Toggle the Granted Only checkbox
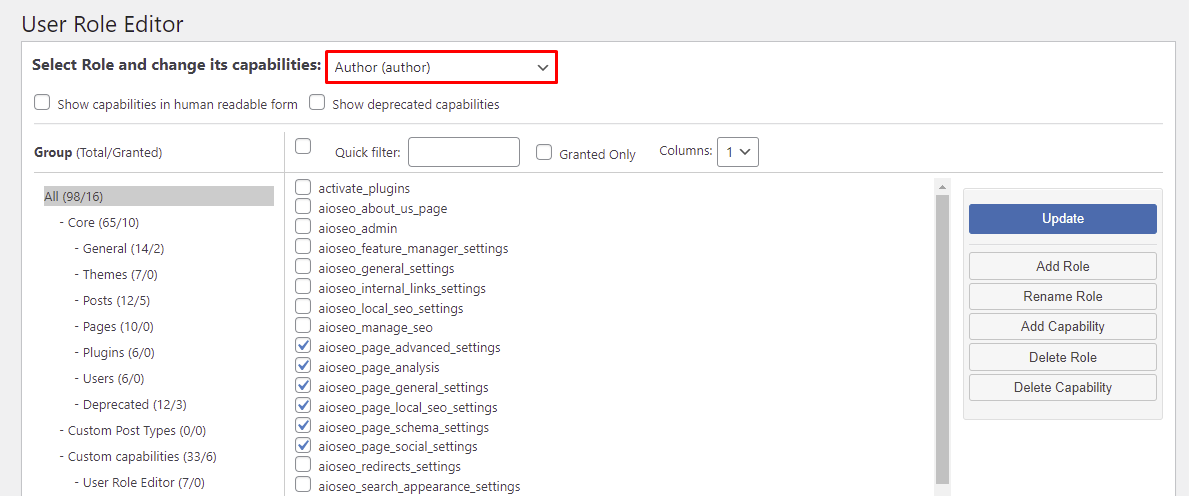Image resolution: width=1189 pixels, height=496 pixels. point(544,153)
